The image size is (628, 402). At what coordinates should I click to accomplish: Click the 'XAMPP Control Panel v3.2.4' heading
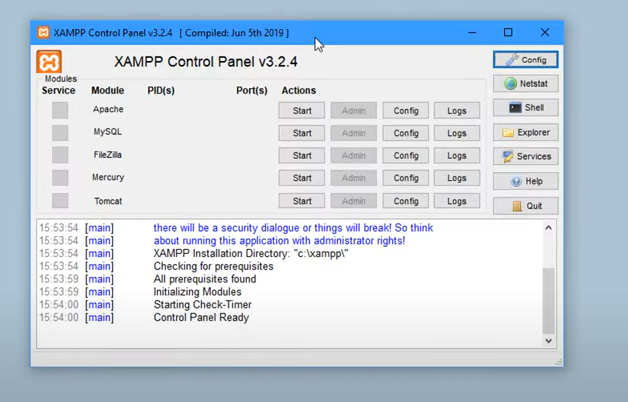click(206, 62)
